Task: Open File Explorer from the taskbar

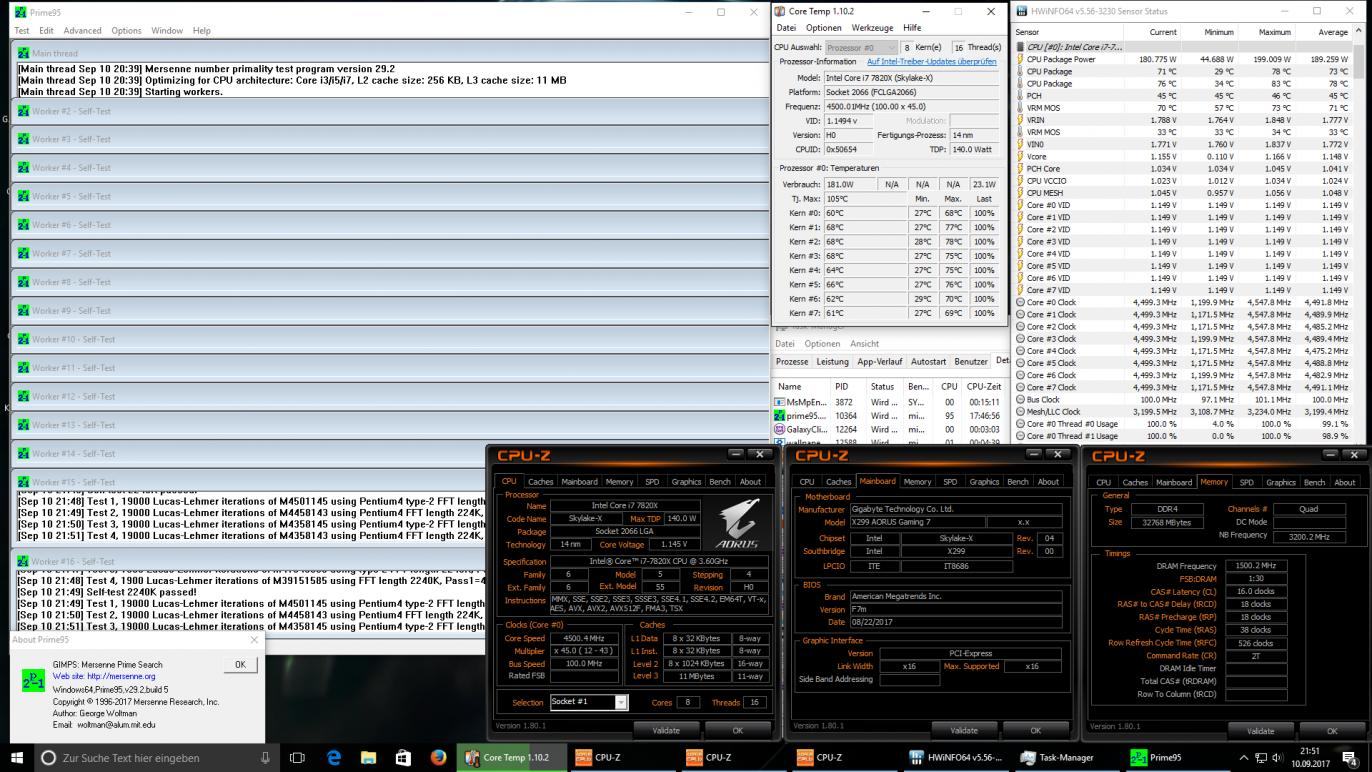Action: (x=368, y=757)
